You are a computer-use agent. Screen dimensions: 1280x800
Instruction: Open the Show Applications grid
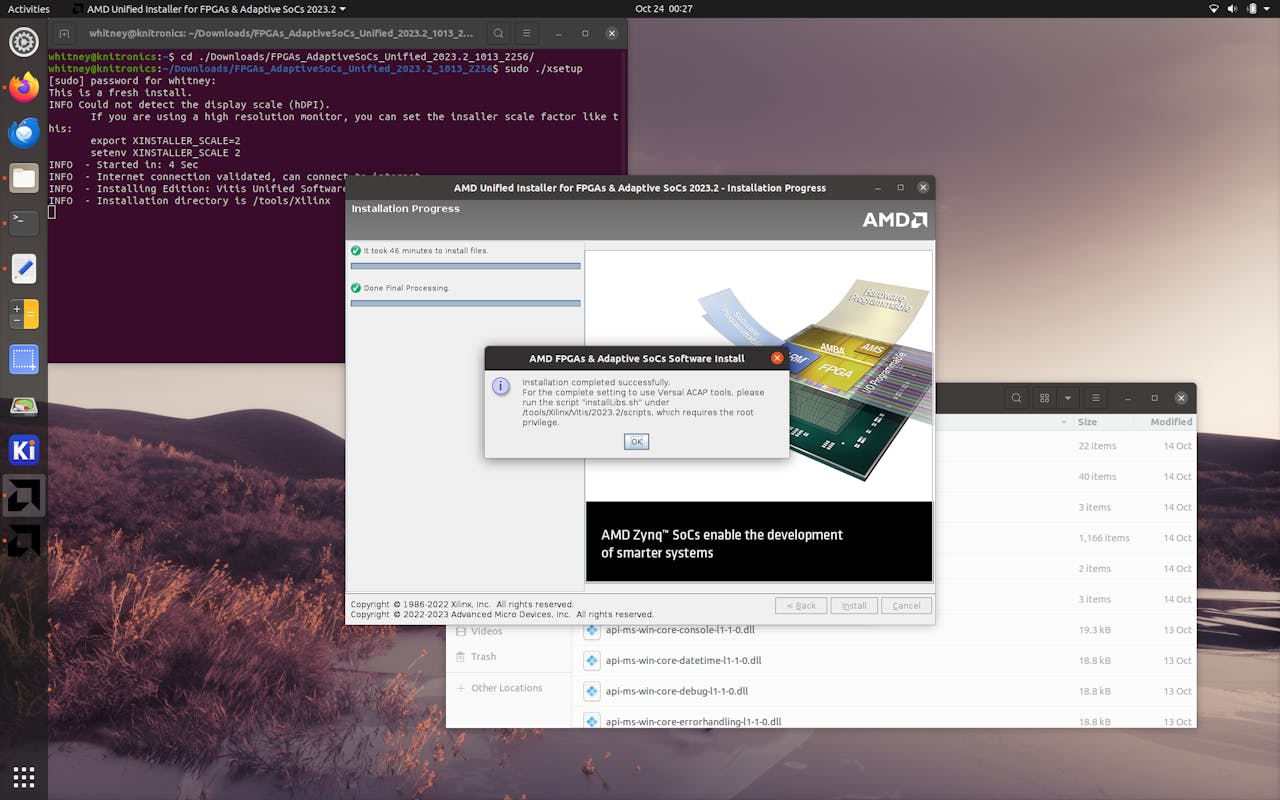(x=24, y=776)
